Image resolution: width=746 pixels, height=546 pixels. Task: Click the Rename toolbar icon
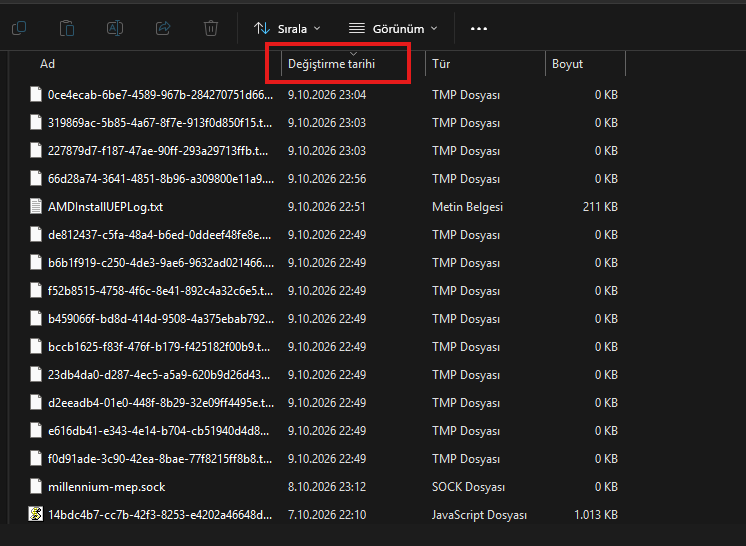coord(115,28)
